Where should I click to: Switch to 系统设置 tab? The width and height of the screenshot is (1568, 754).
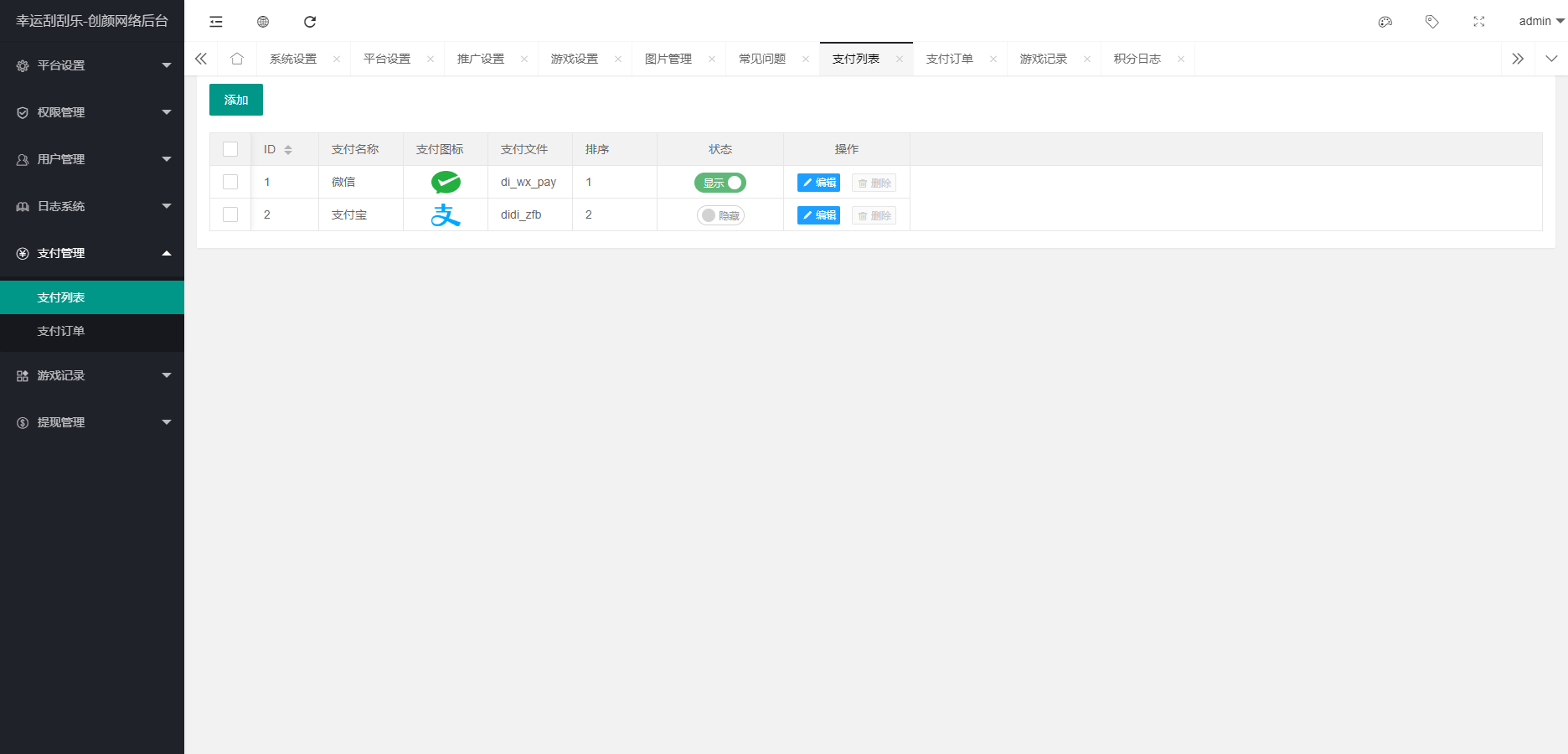293,59
